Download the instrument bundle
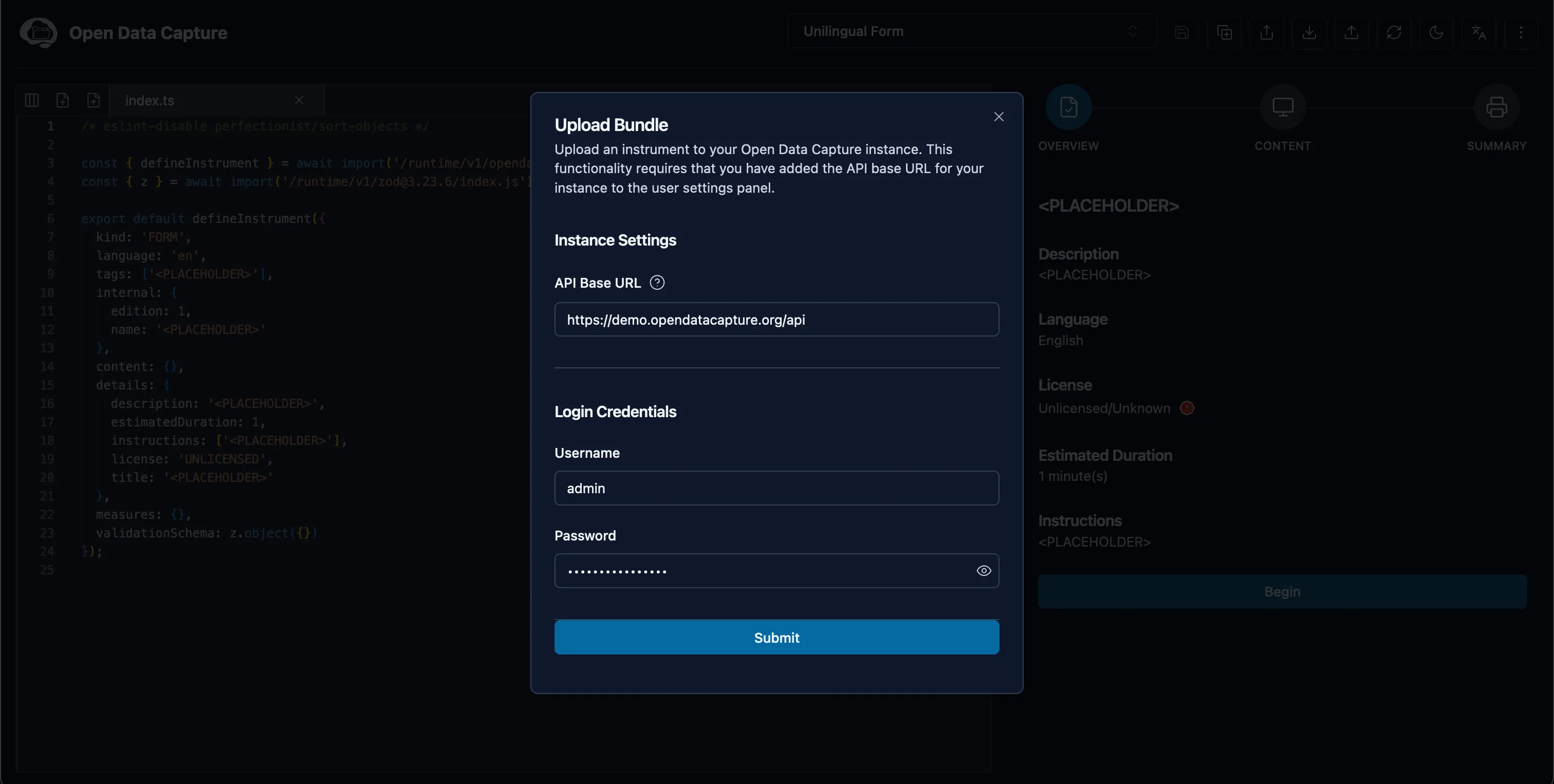1554x784 pixels. [1310, 32]
